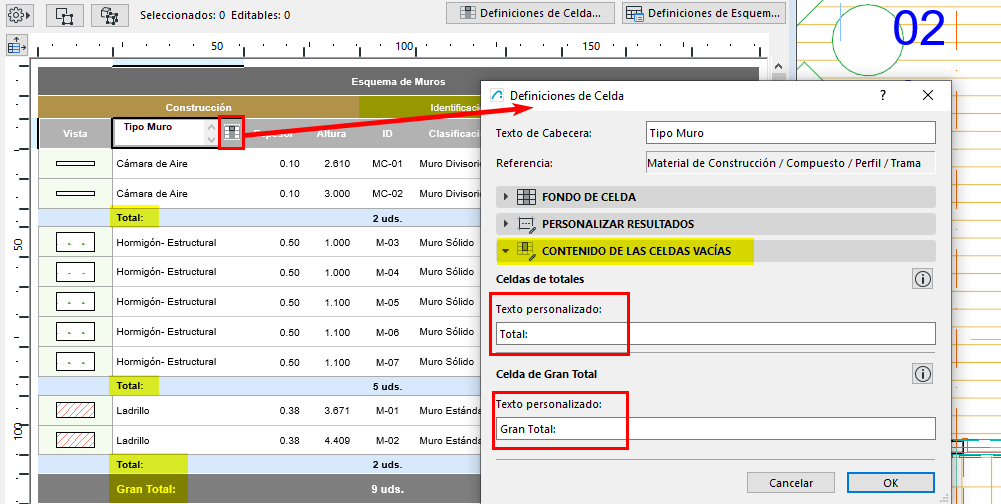Click the Total: custom text field
The height and width of the screenshot is (504, 1001).
[x=716, y=333]
